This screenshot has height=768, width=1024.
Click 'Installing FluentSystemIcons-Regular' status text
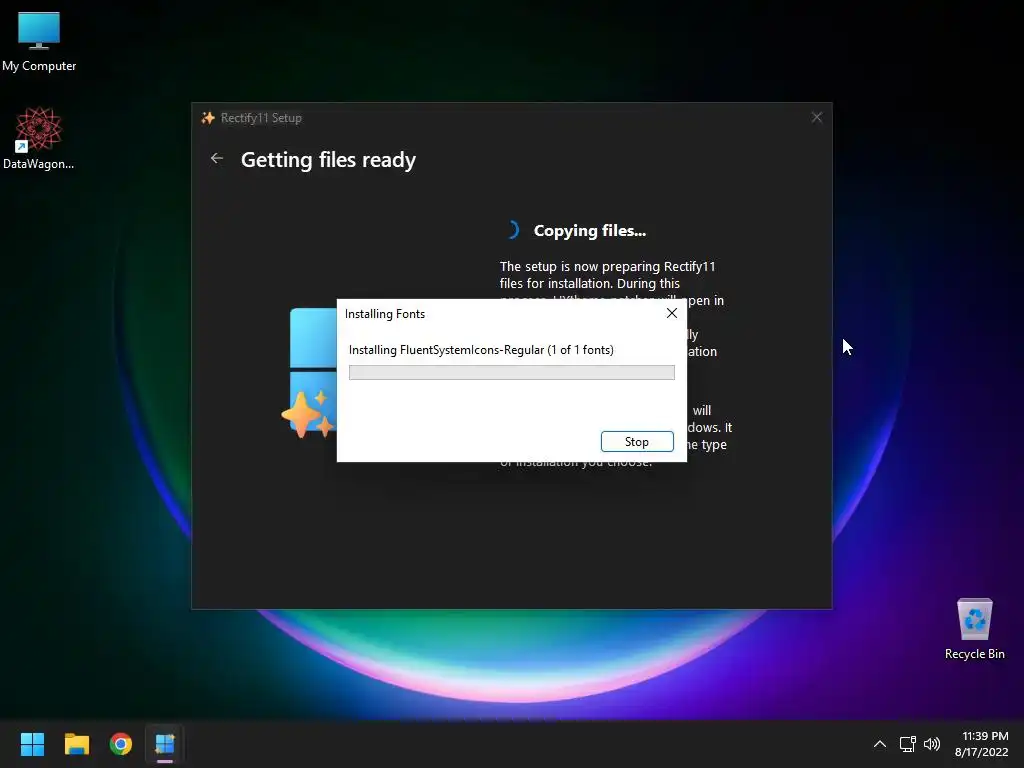tap(481, 350)
